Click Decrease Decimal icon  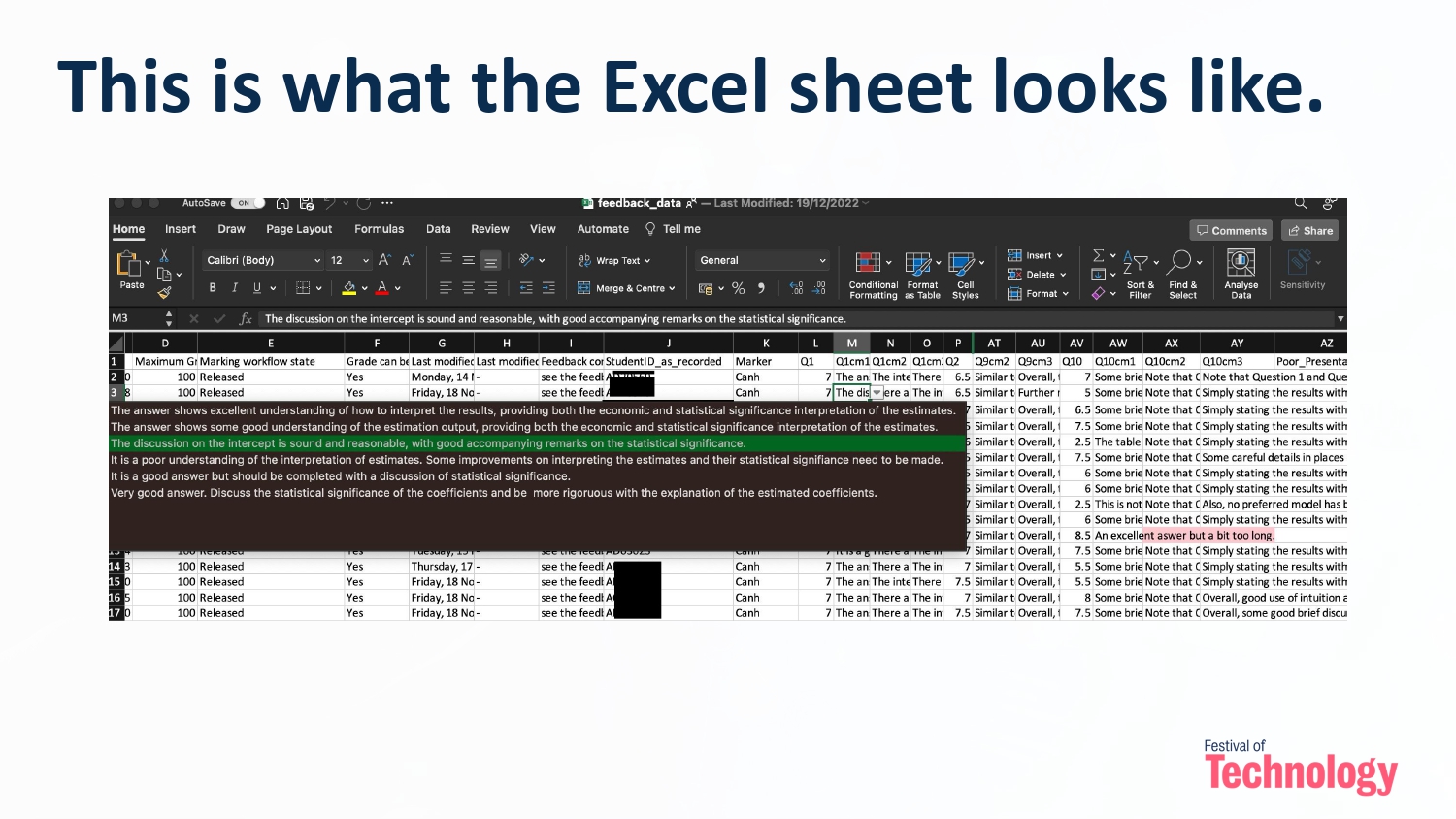point(819,288)
